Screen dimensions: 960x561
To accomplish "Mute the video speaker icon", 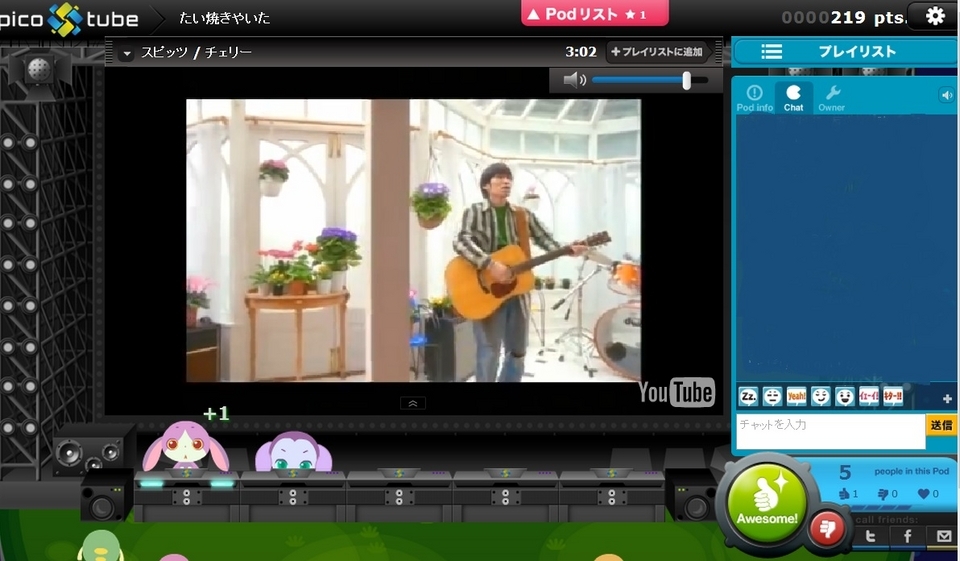I will pyautogui.click(x=574, y=80).
